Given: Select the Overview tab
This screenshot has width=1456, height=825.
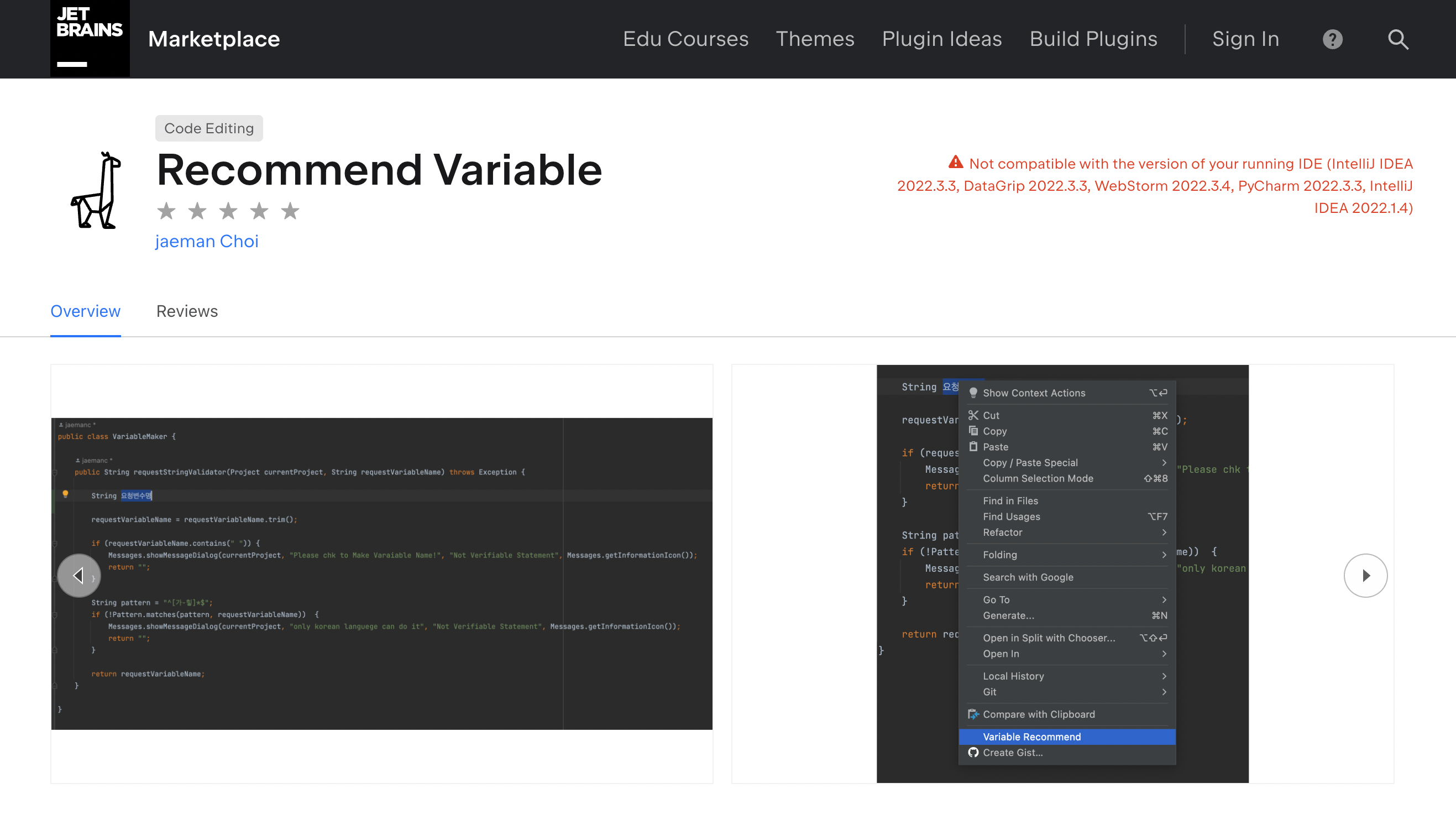Looking at the screenshot, I should (86, 311).
